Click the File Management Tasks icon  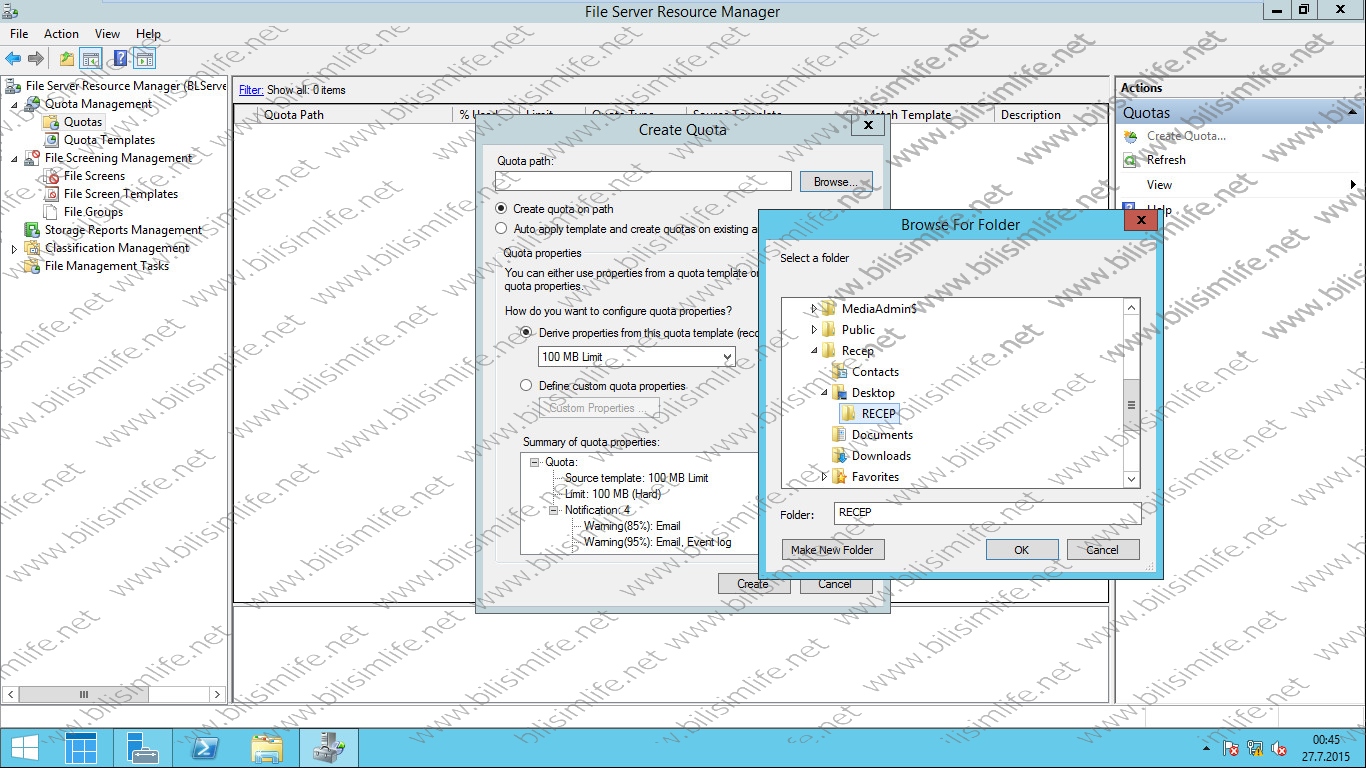33,266
